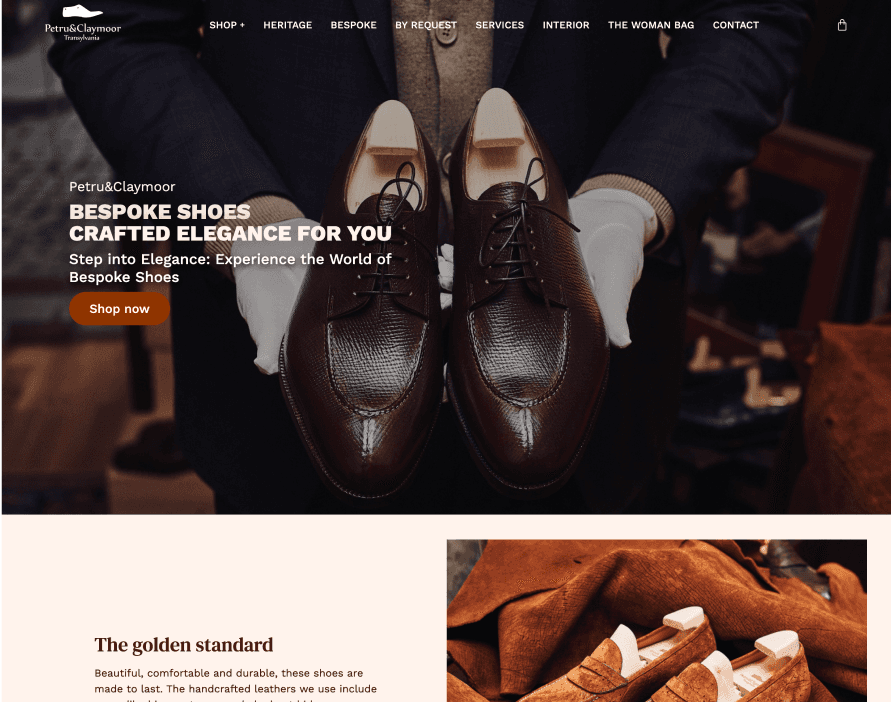Click the Transylvania text under logo
The width and height of the screenshot is (891, 702).
click(82, 38)
